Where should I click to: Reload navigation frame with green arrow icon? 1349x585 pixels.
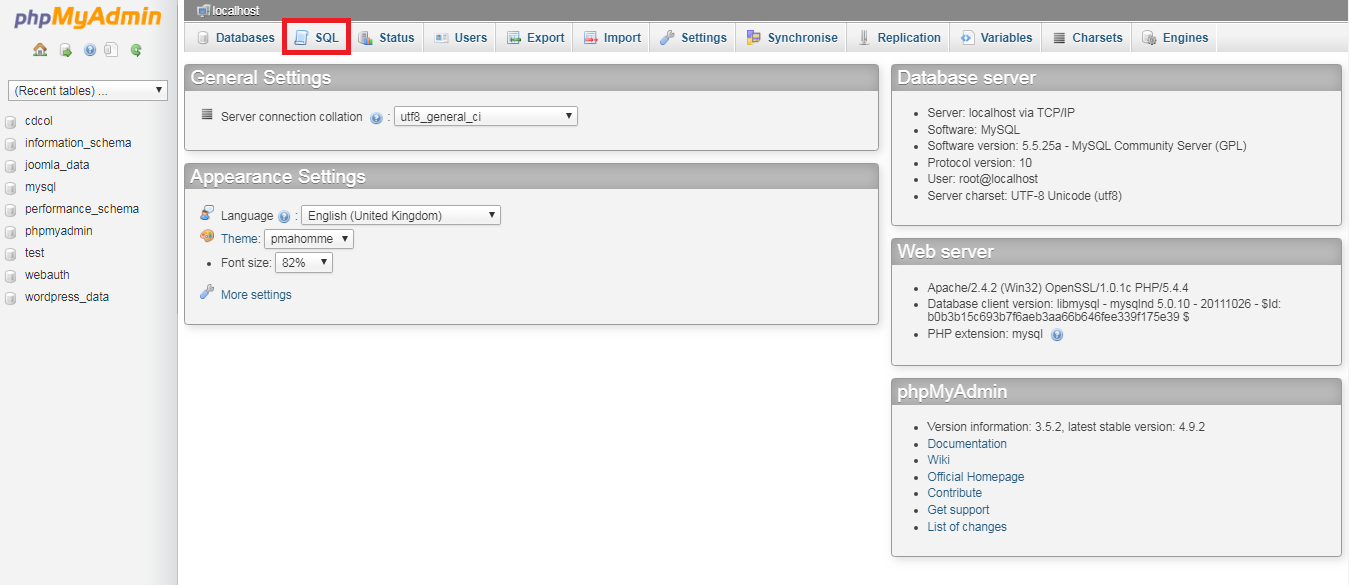[x=136, y=50]
